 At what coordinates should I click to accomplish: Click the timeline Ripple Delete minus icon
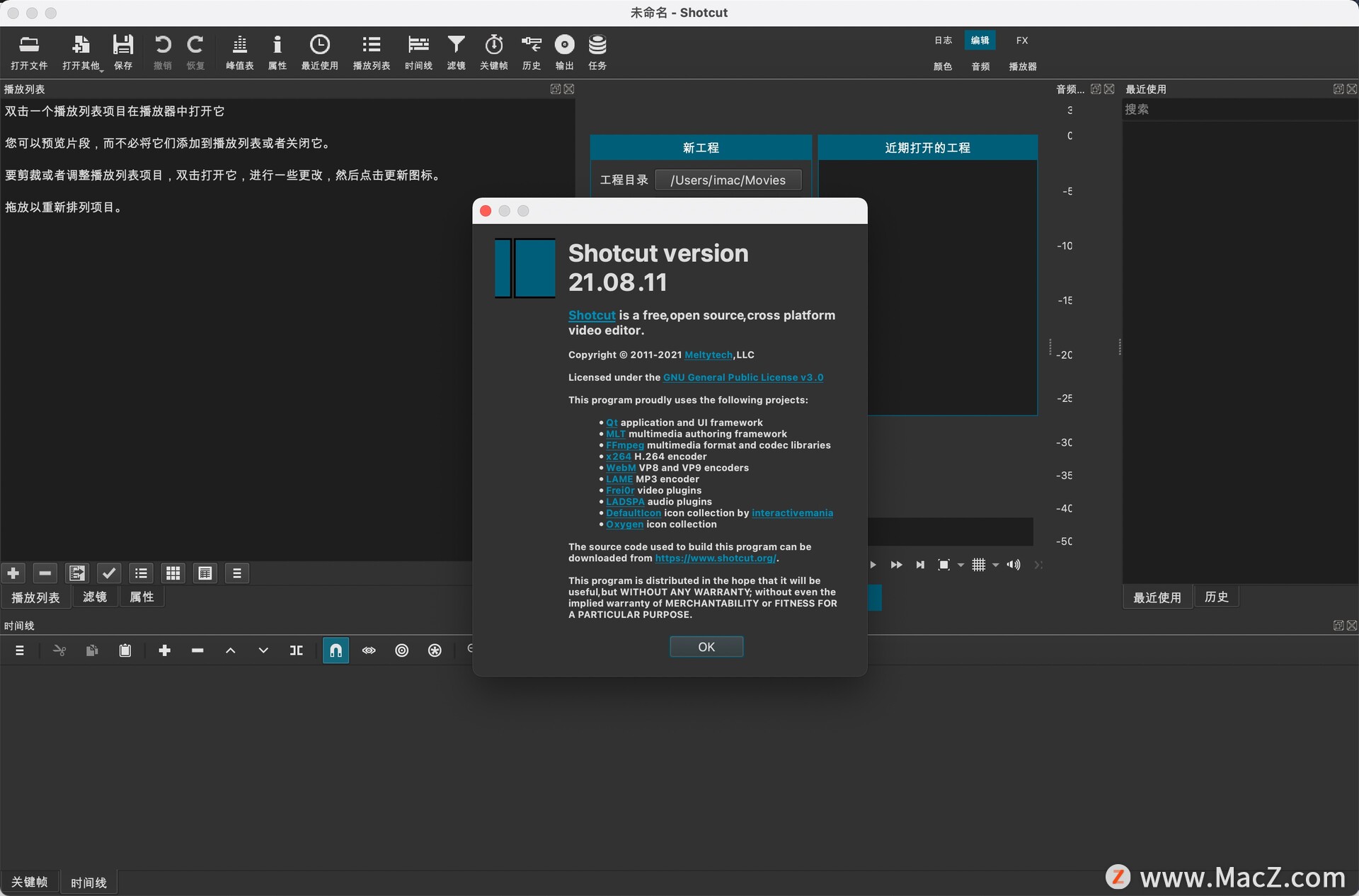click(x=197, y=650)
